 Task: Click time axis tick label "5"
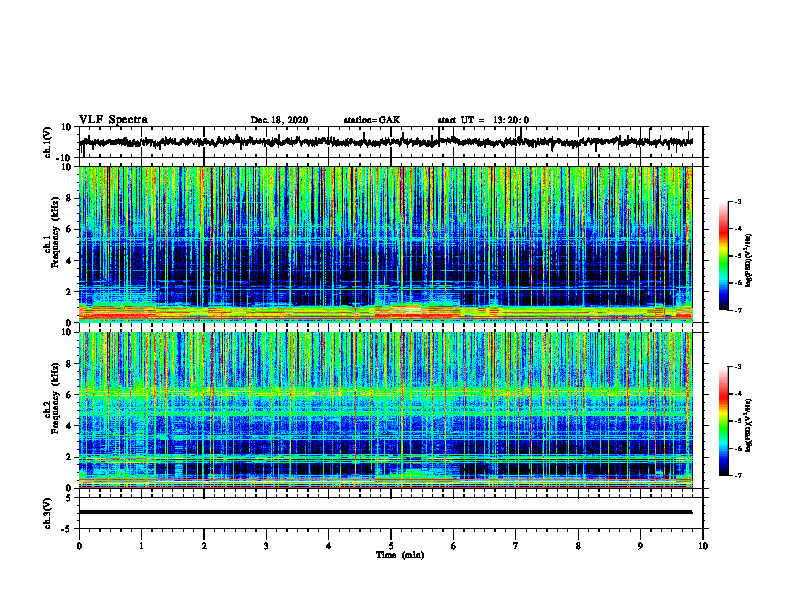pos(391,546)
